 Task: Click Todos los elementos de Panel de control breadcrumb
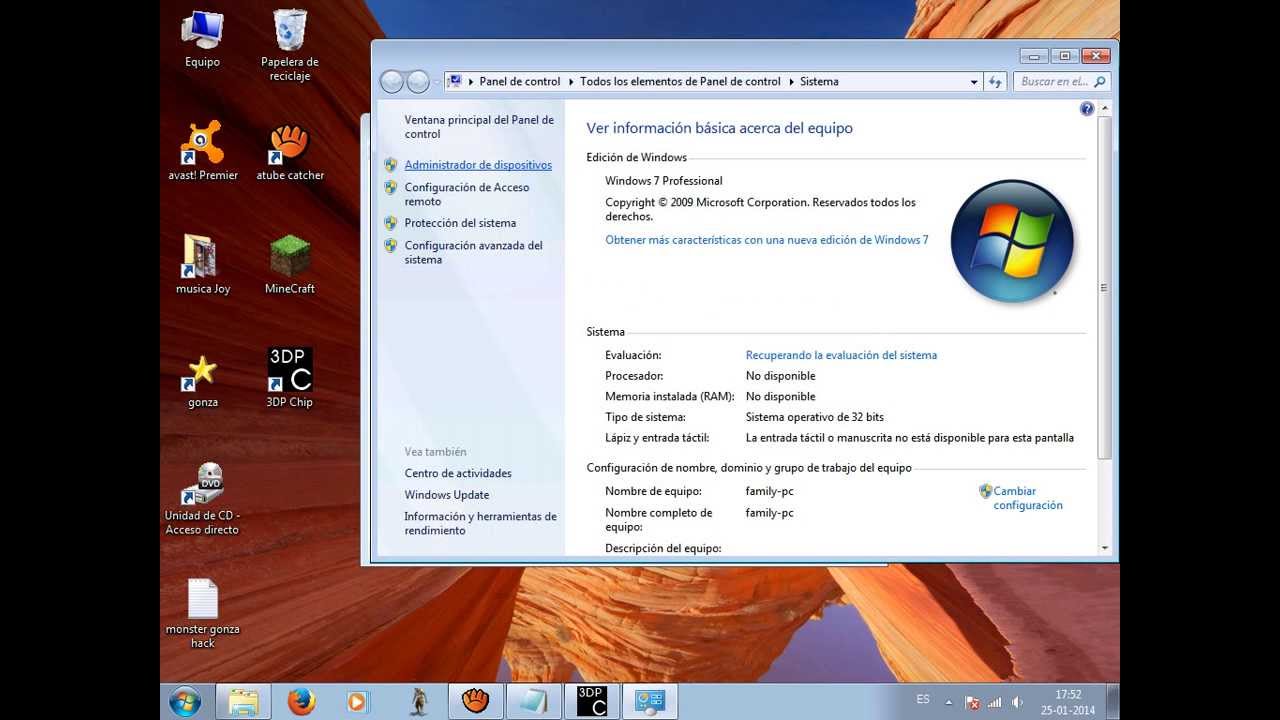pos(680,82)
